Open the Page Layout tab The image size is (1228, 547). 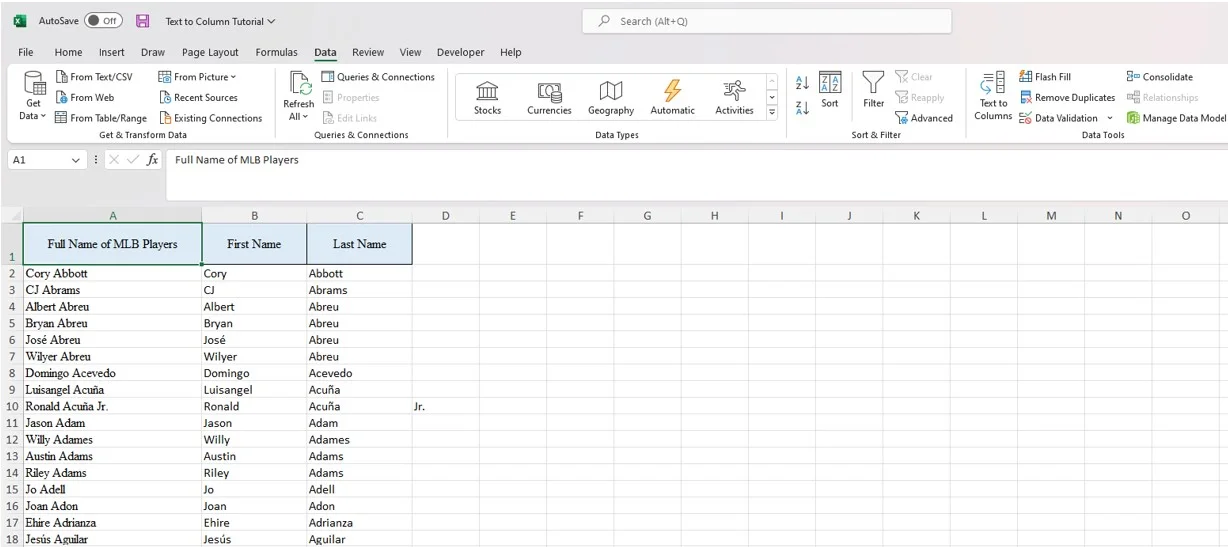pyautogui.click(x=210, y=52)
